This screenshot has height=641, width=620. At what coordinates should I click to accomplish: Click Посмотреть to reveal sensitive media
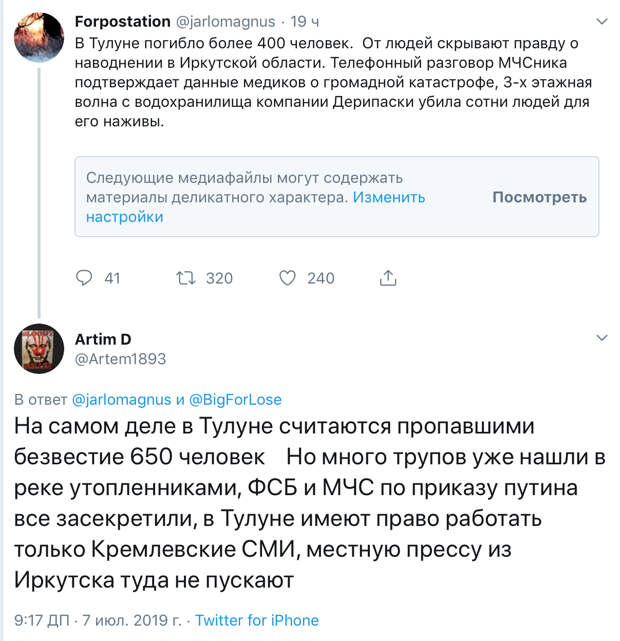click(539, 197)
